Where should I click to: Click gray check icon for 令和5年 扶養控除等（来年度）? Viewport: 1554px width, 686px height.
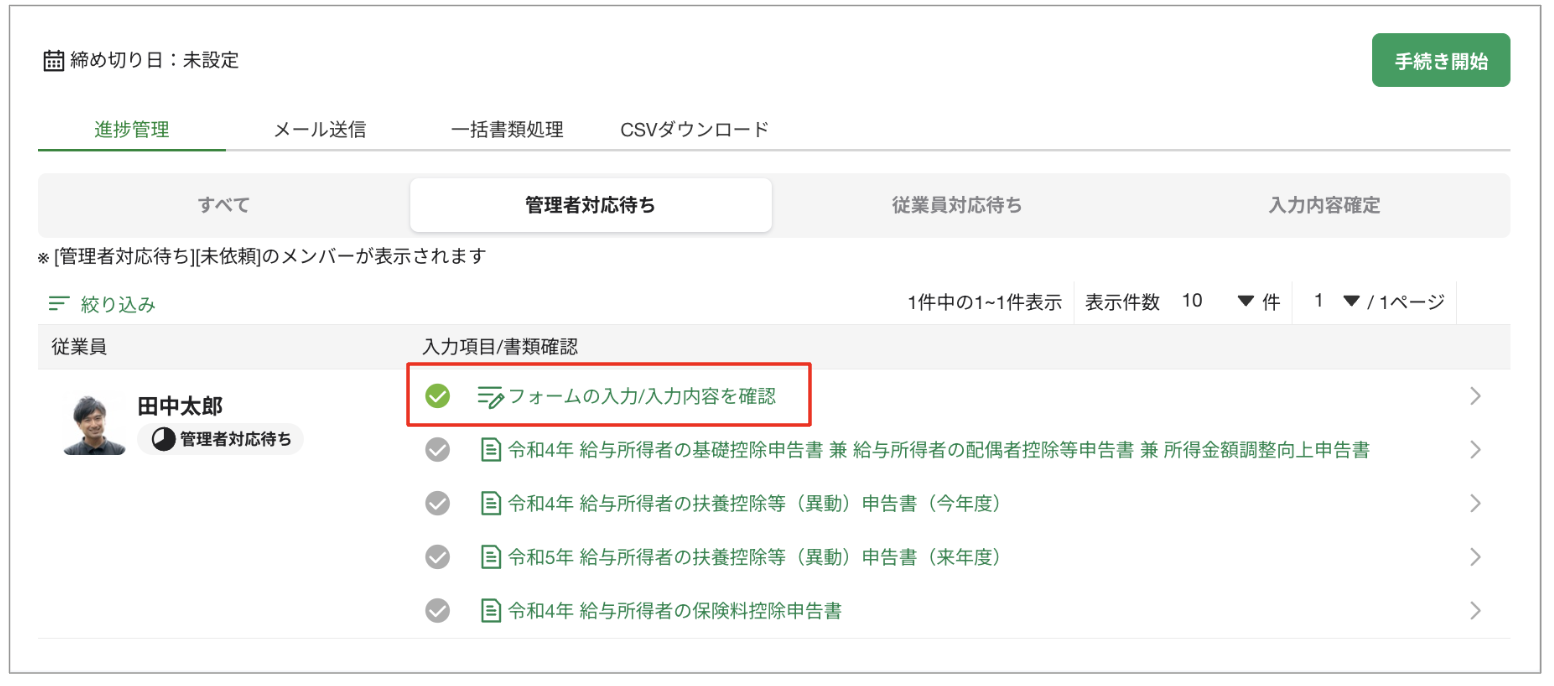coord(437,557)
